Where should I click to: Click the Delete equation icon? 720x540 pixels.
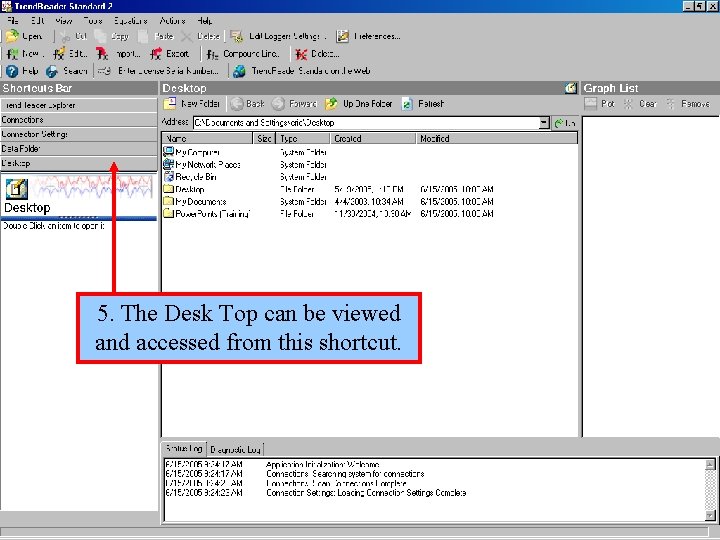tap(301, 54)
